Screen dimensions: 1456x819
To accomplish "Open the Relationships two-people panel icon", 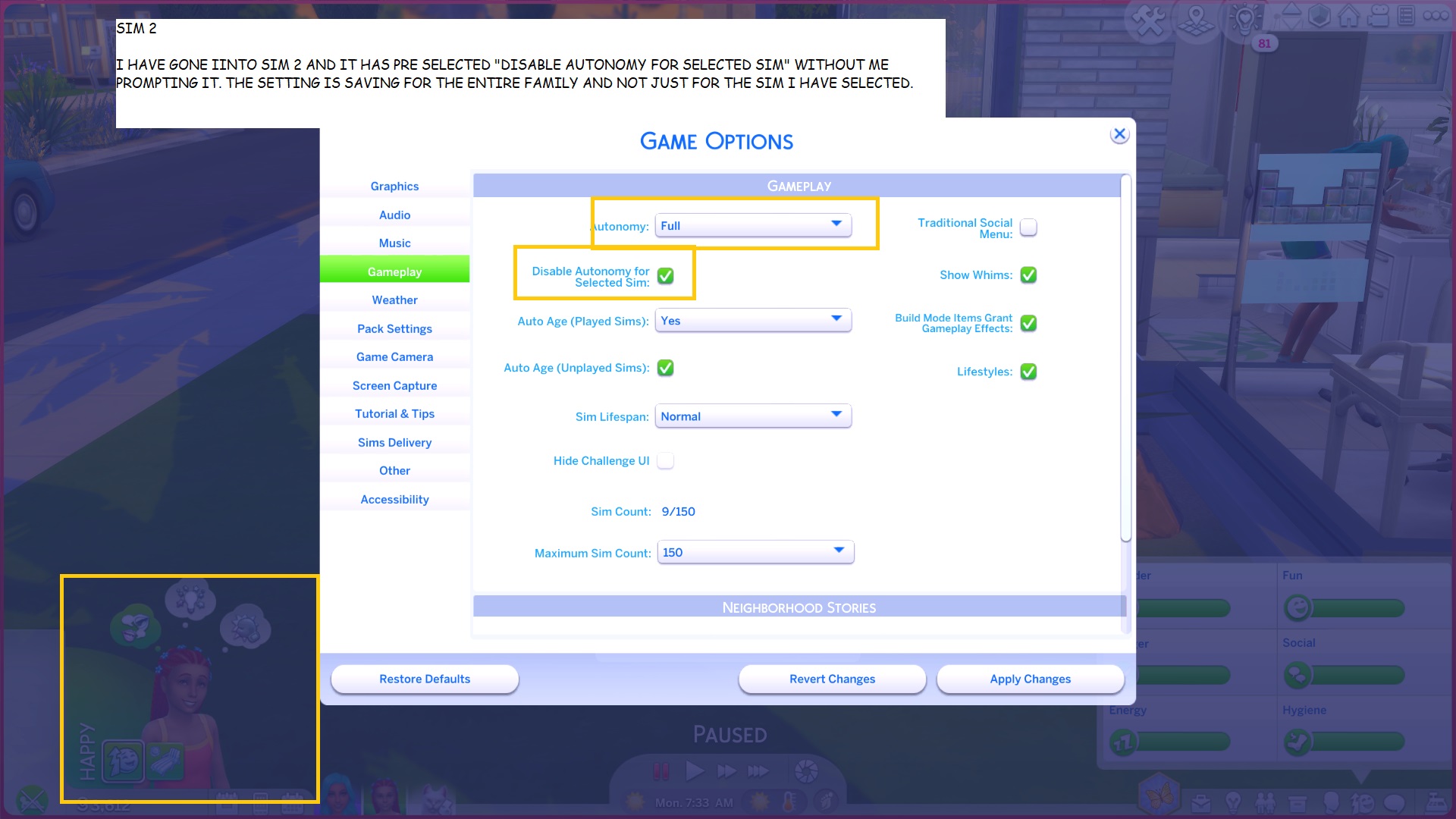I will pyautogui.click(x=1265, y=802).
